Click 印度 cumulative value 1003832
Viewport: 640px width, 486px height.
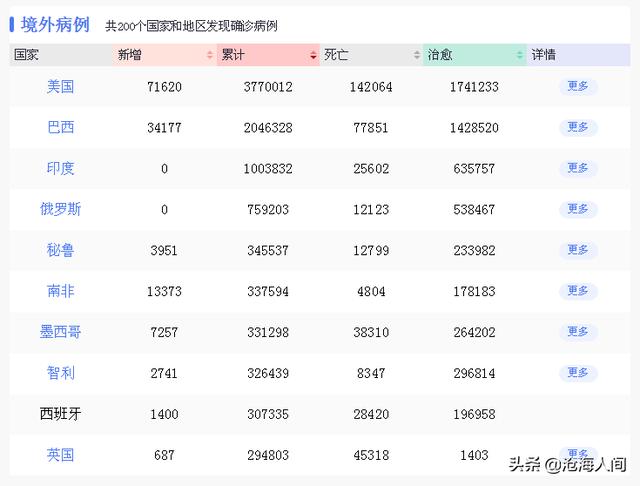268,169
